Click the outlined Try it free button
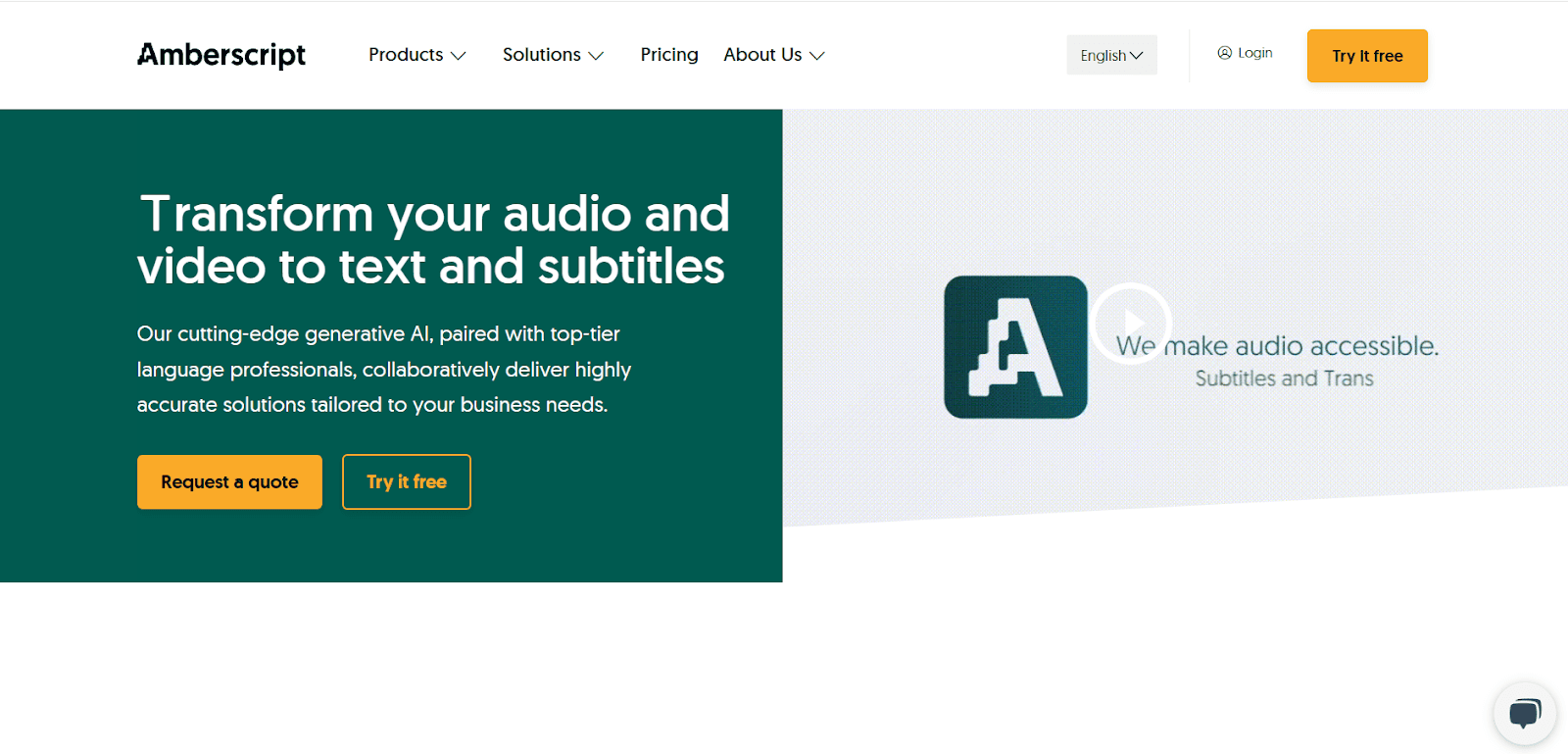 click(x=407, y=481)
